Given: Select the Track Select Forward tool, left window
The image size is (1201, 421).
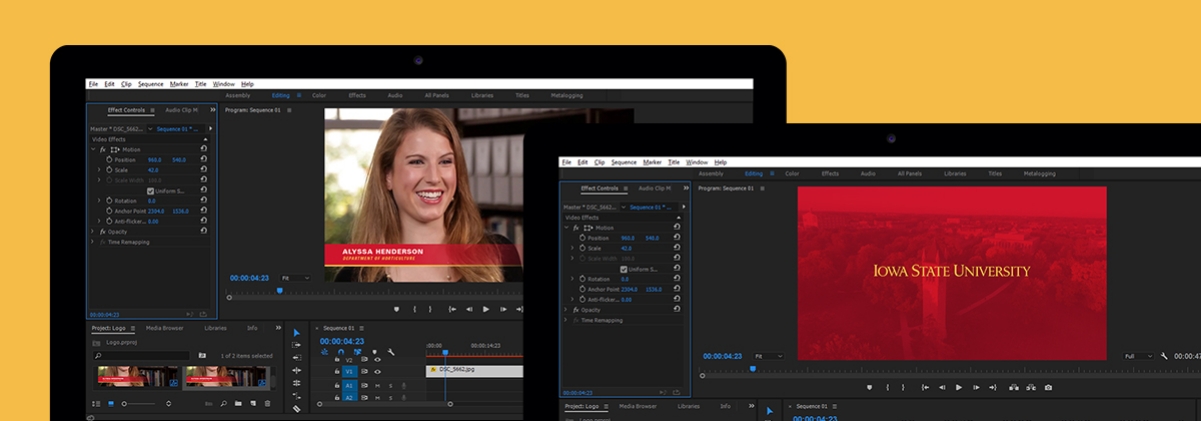Looking at the screenshot, I should click(296, 345).
